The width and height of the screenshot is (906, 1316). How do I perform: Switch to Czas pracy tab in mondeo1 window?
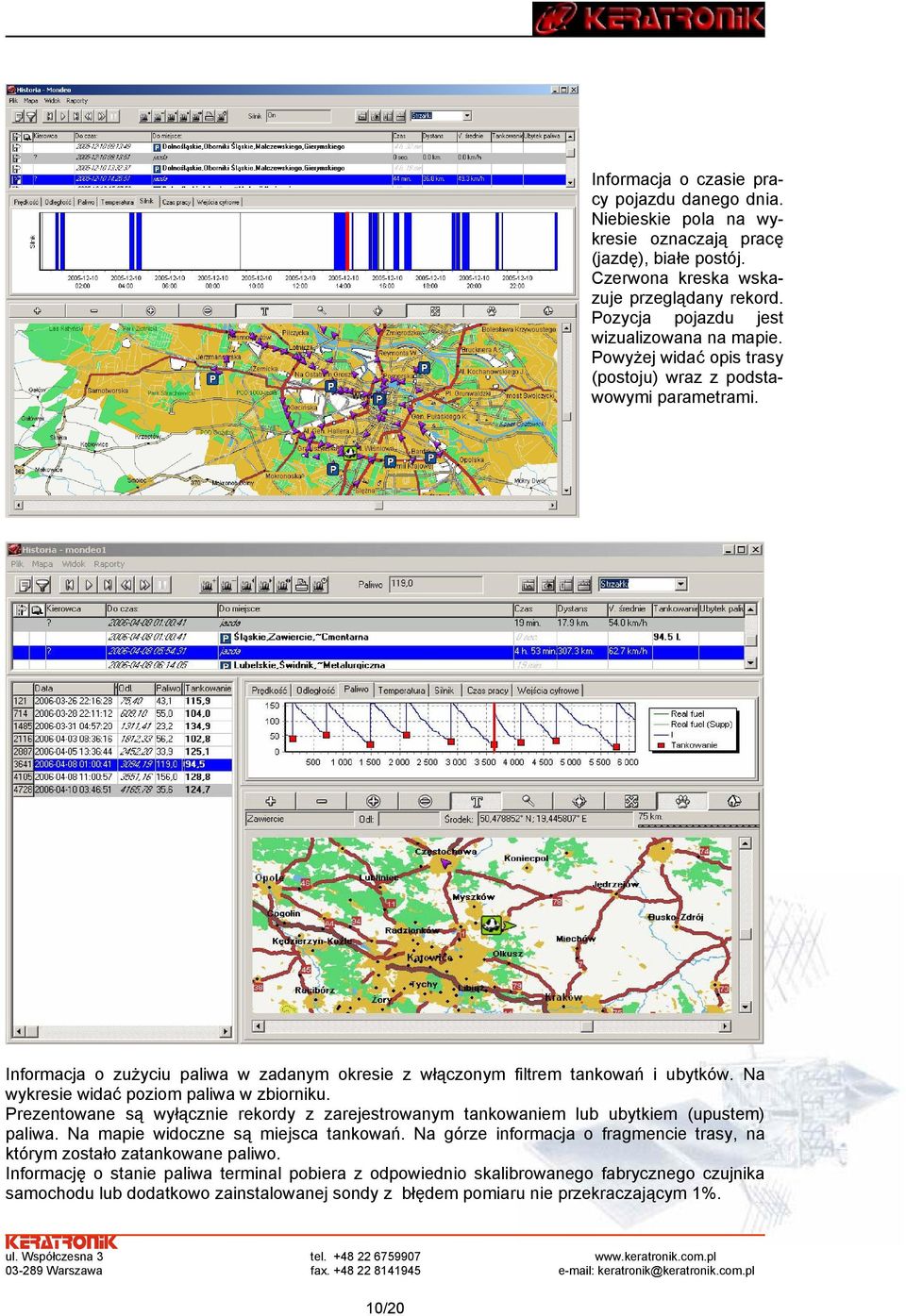488,691
